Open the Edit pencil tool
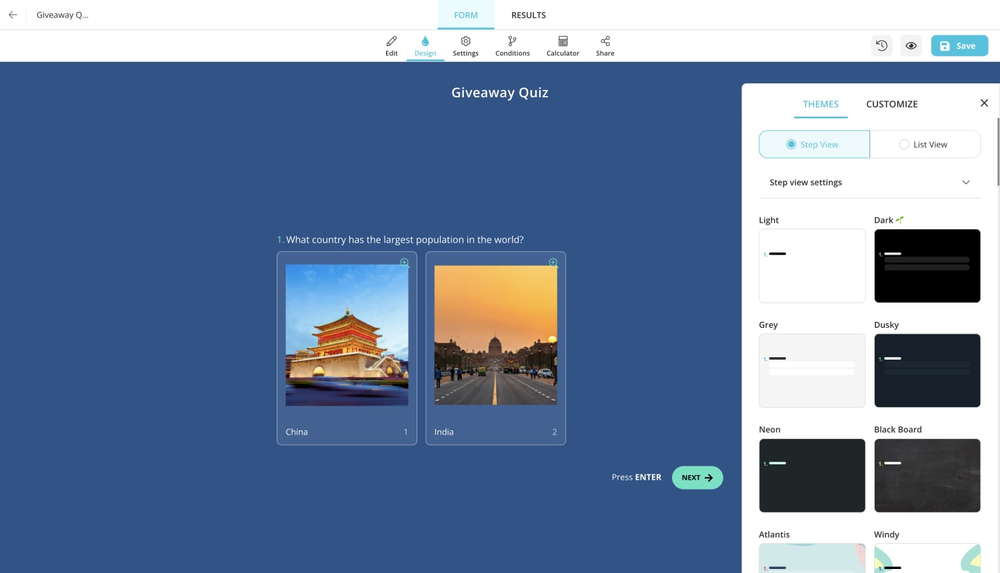The width and height of the screenshot is (1000, 573). coord(391,46)
